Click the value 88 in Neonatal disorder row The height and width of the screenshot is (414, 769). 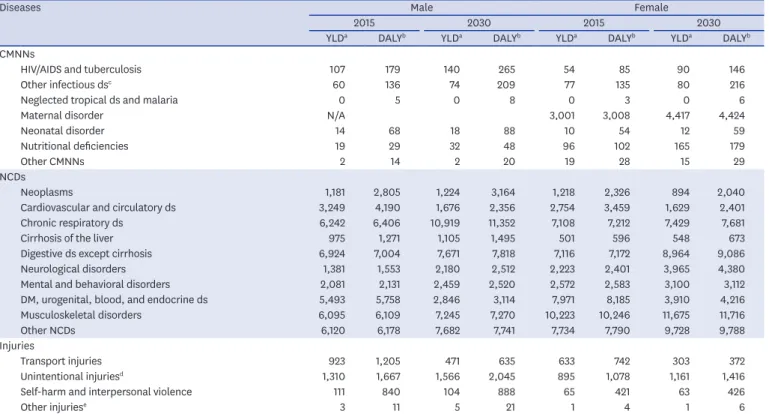pos(510,131)
